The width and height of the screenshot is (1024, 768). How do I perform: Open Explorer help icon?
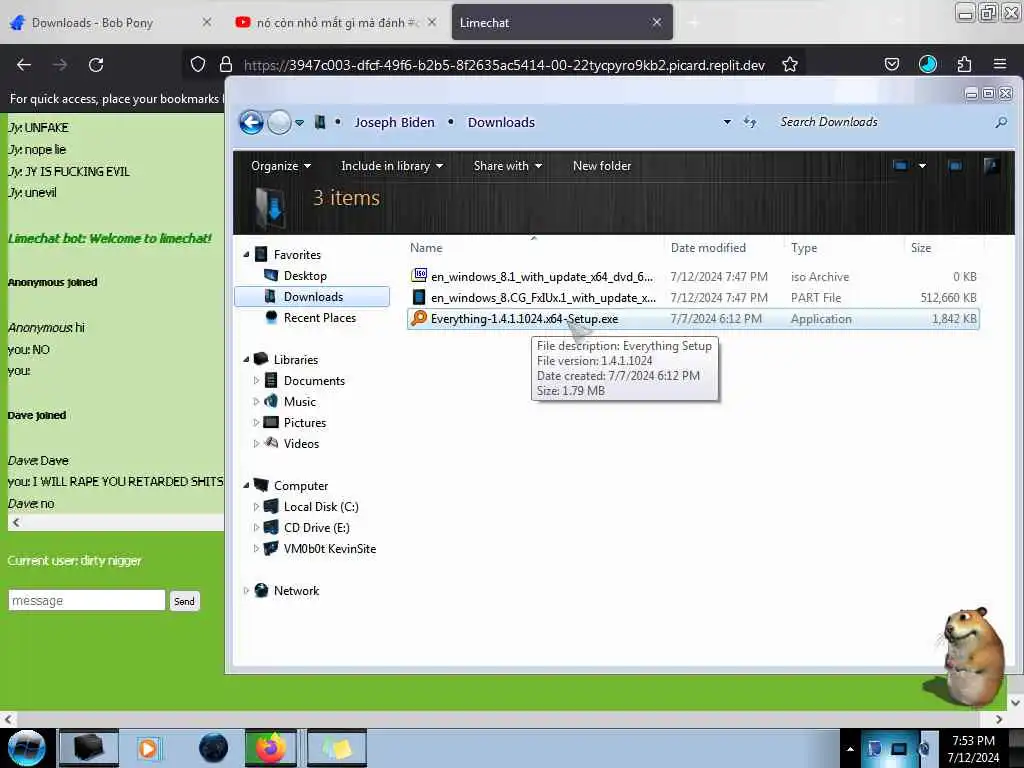pos(991,166)
